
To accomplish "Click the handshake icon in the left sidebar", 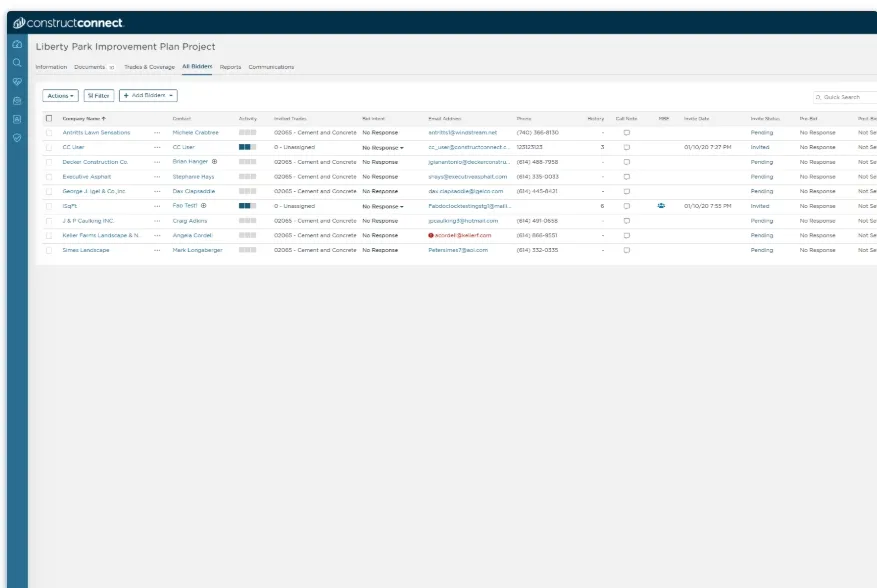I will point(17,82).
